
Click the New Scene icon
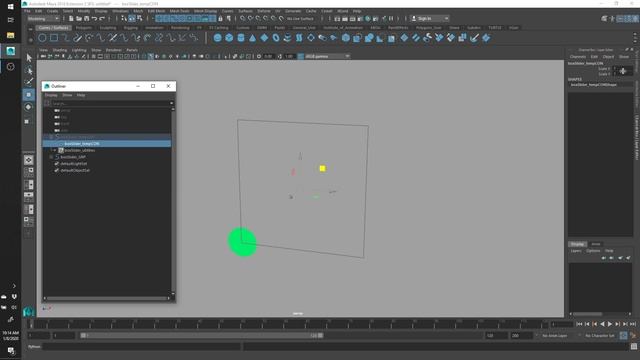click(71, 18)
